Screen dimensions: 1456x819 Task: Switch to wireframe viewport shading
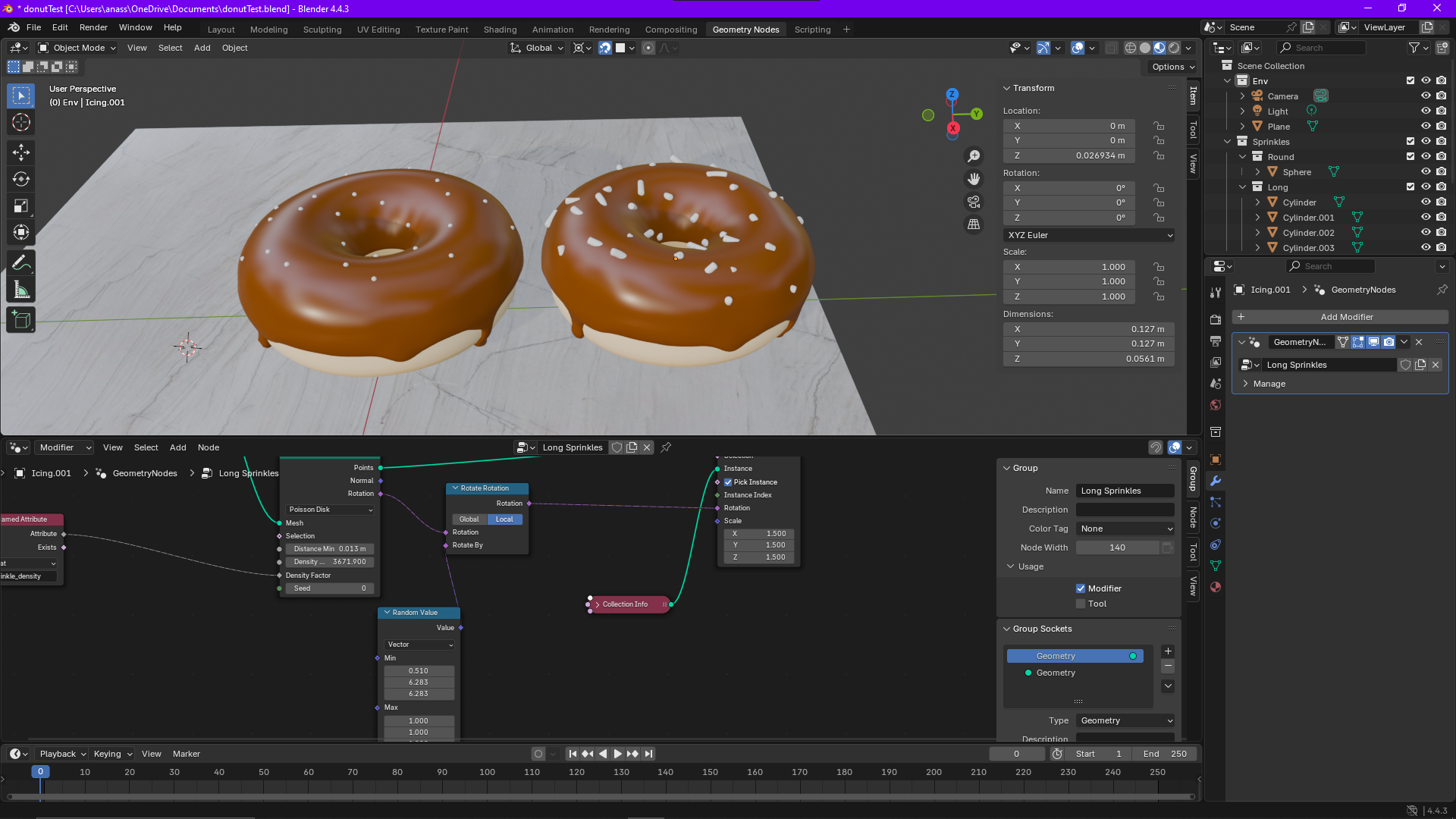click(x=1131, y=48)
